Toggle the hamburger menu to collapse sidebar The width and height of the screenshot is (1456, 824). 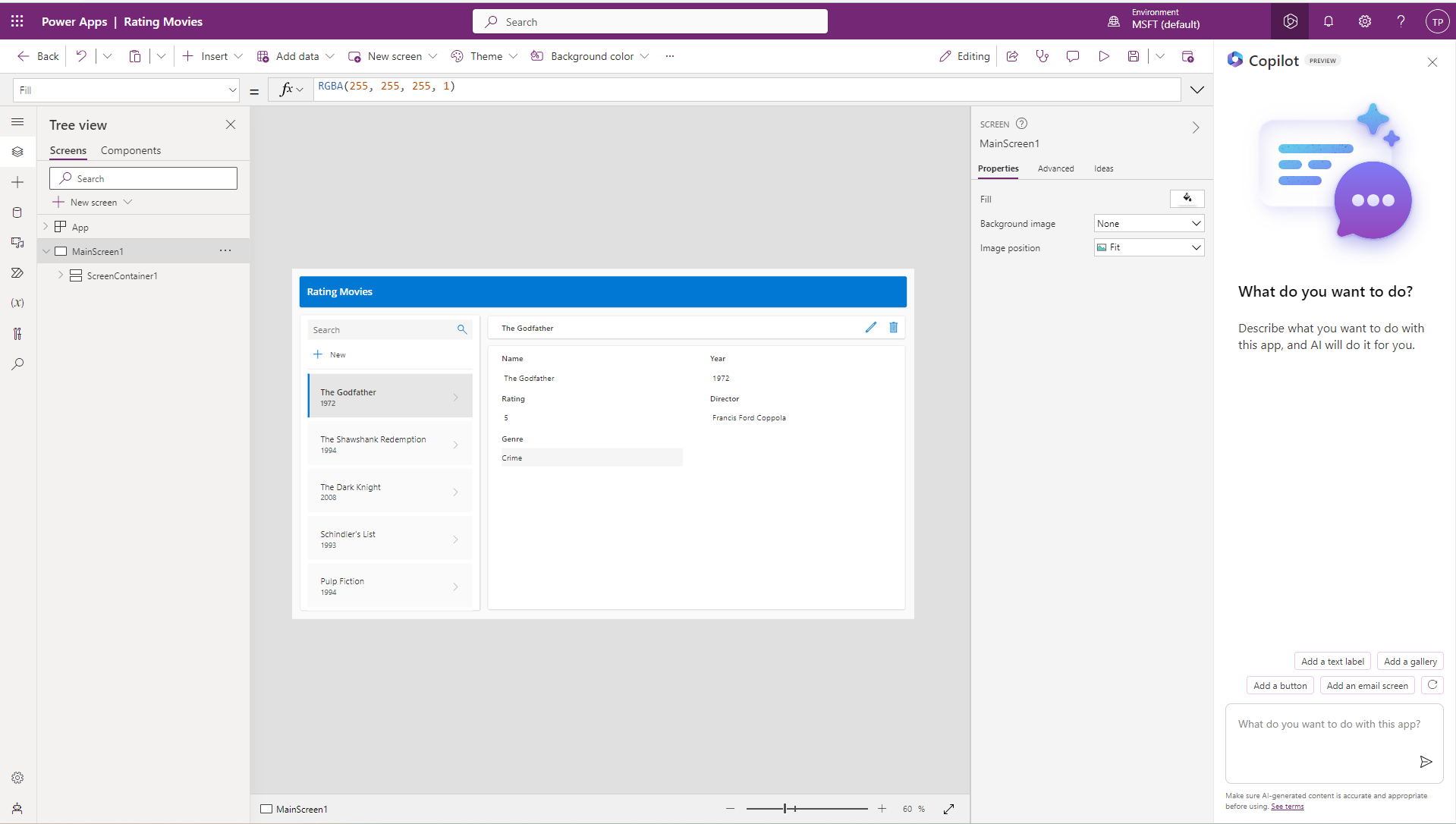17,121
